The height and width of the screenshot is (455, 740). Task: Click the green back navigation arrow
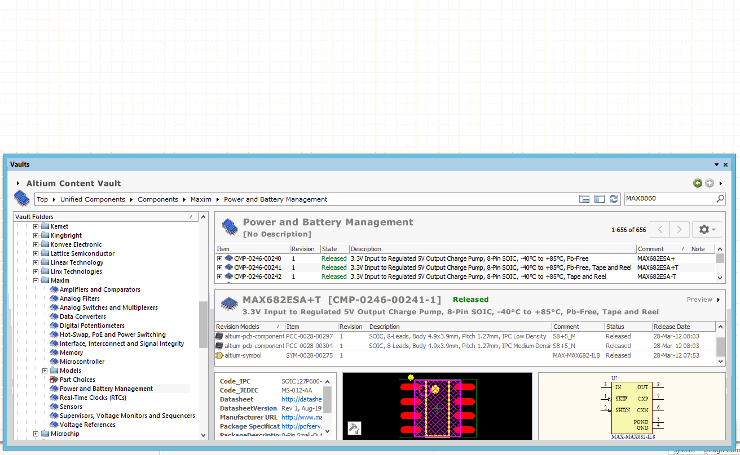click(697, 183)
